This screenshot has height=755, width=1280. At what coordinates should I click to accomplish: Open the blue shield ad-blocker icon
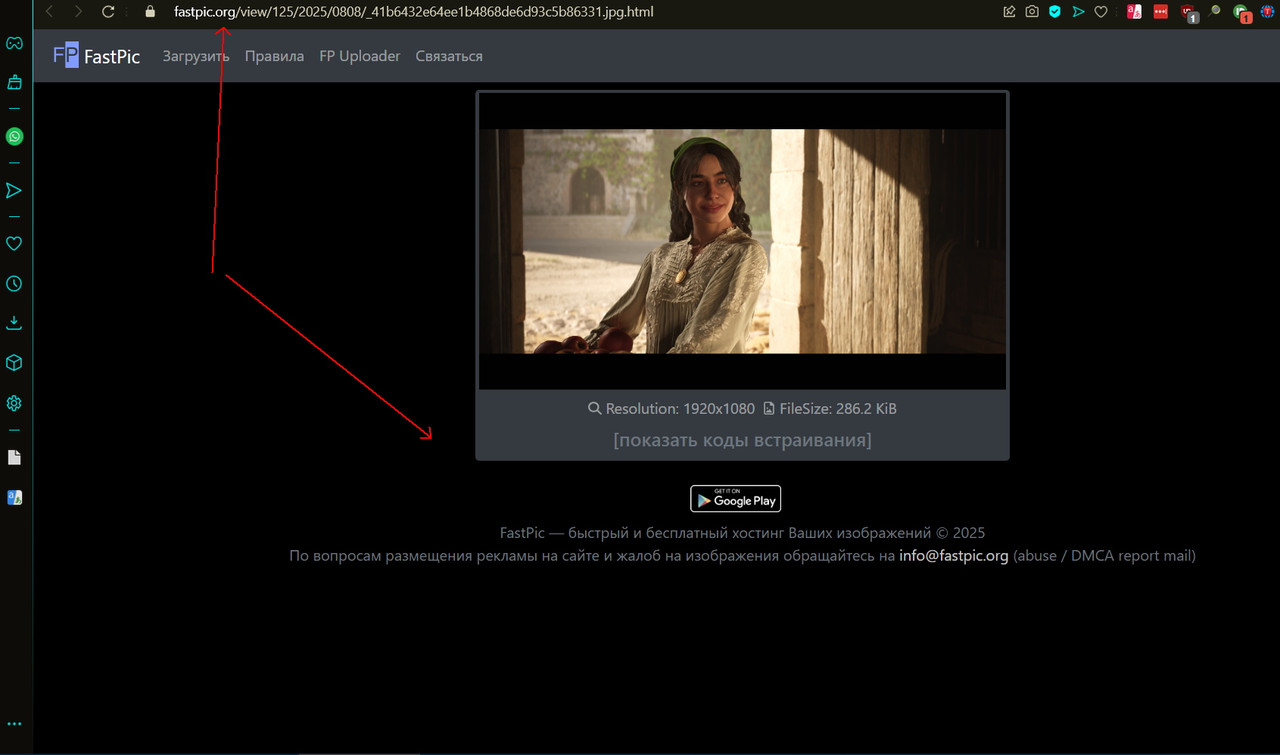click(1054, 12)
